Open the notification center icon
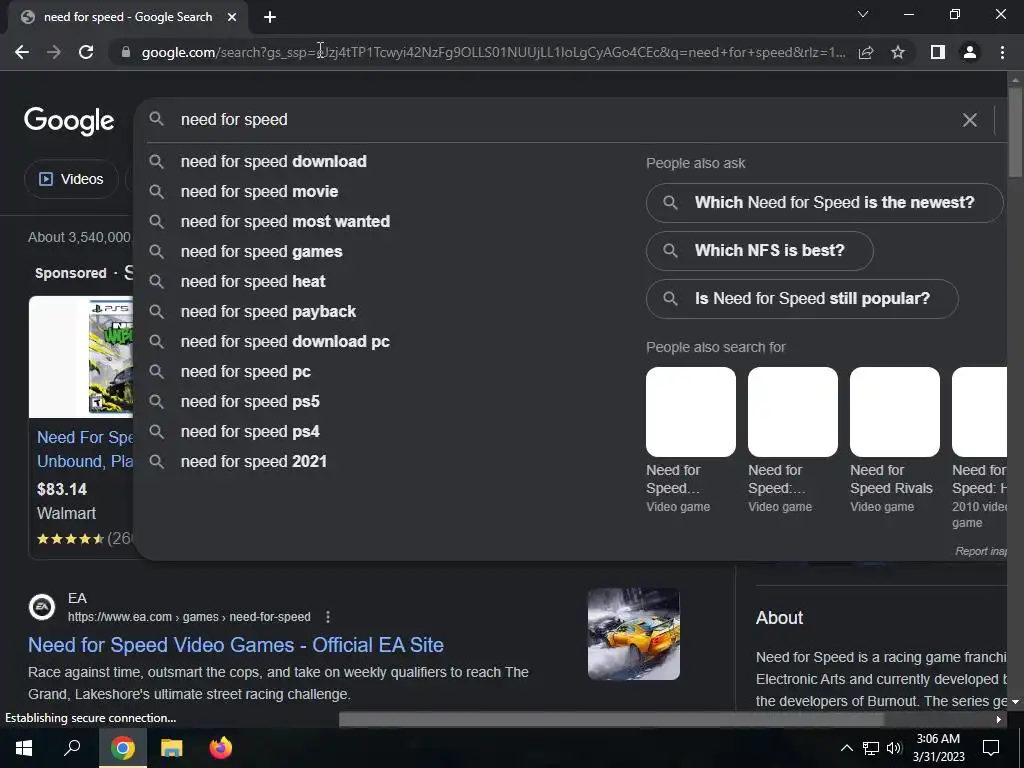The image size is (1024, 768). click(x=991, y=748)
